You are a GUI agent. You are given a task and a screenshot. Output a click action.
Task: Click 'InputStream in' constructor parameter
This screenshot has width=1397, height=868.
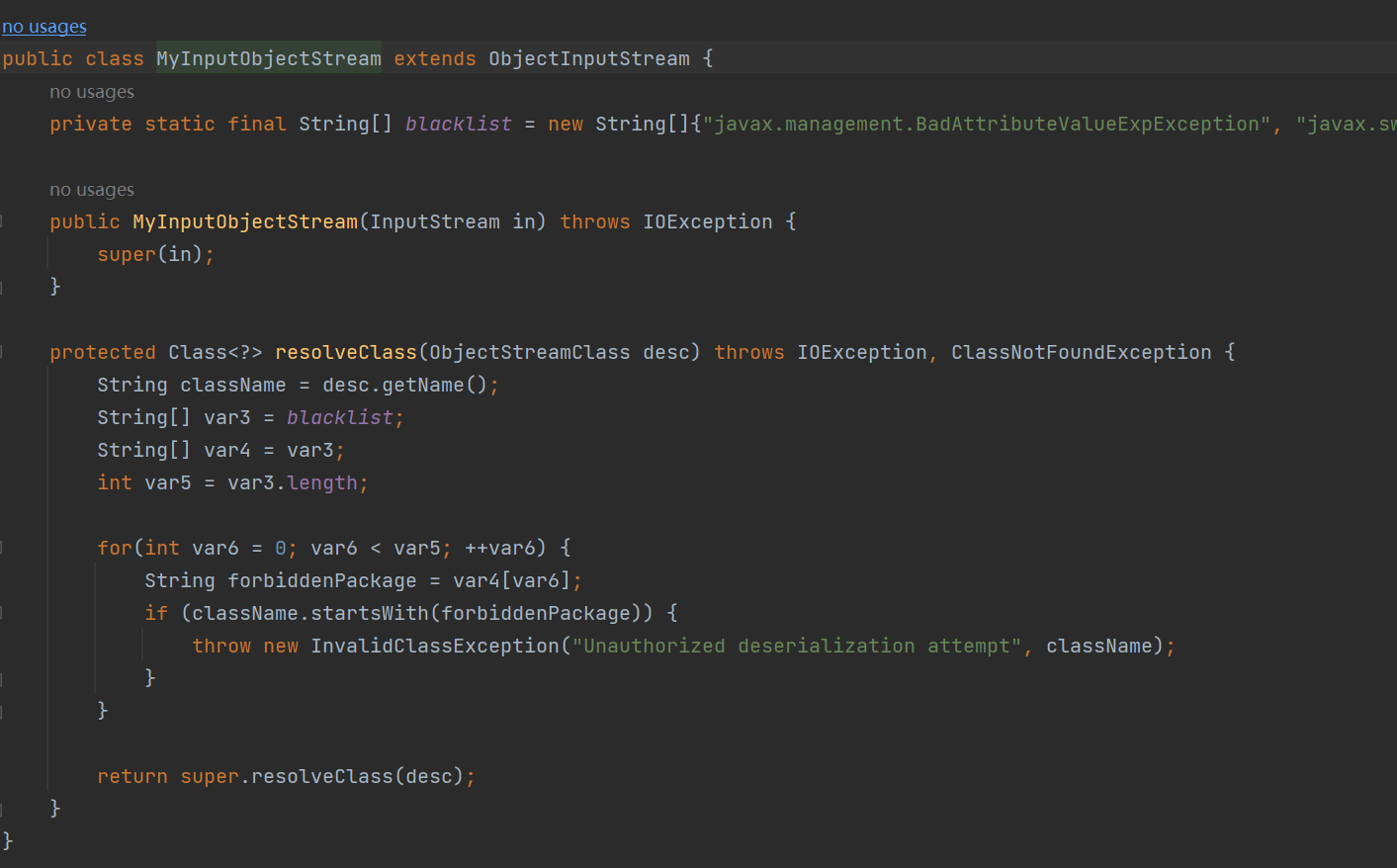452,221
